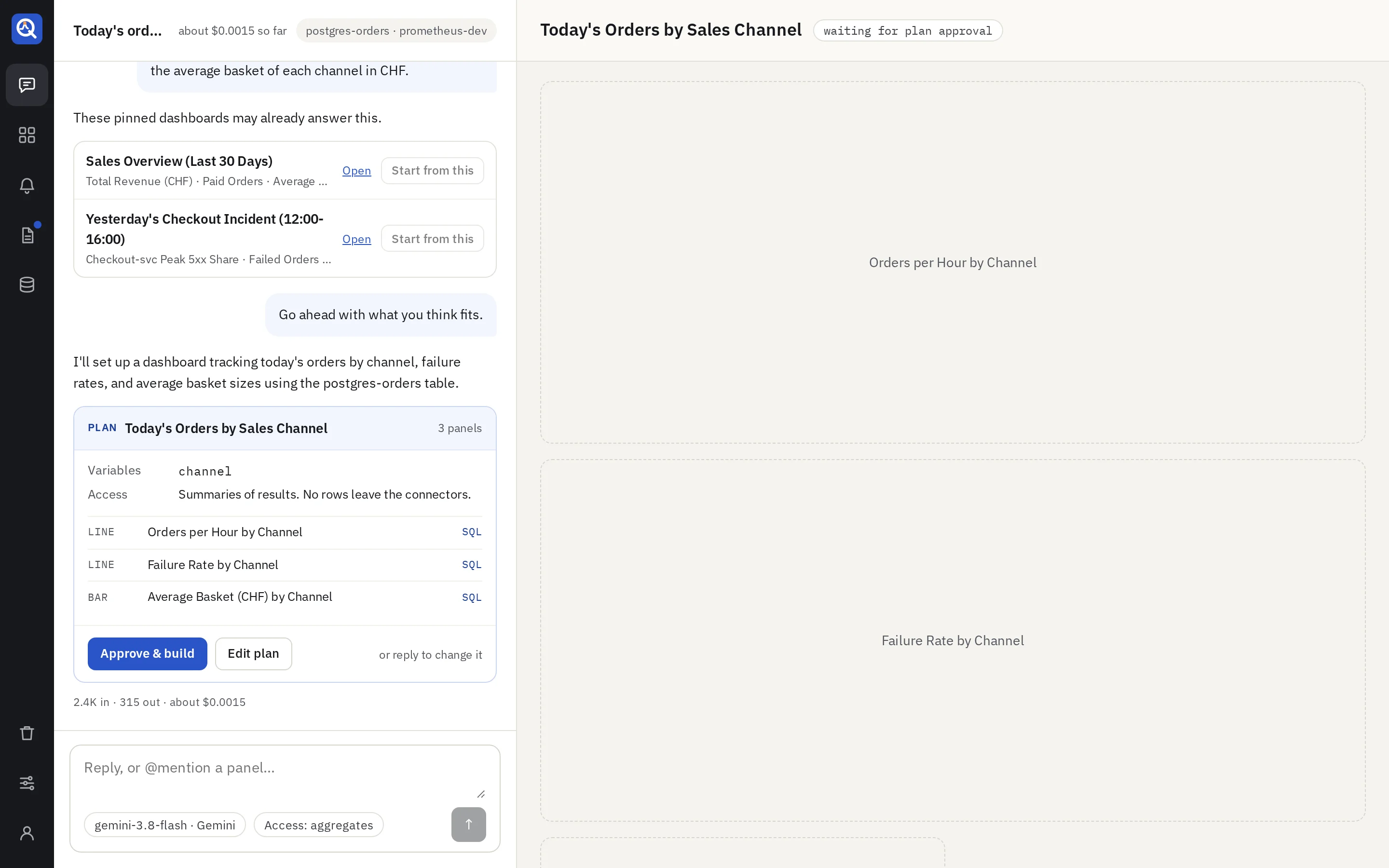View SQL for Orders per Hour panel
The image size is (1389, 868).
(472, 532)
